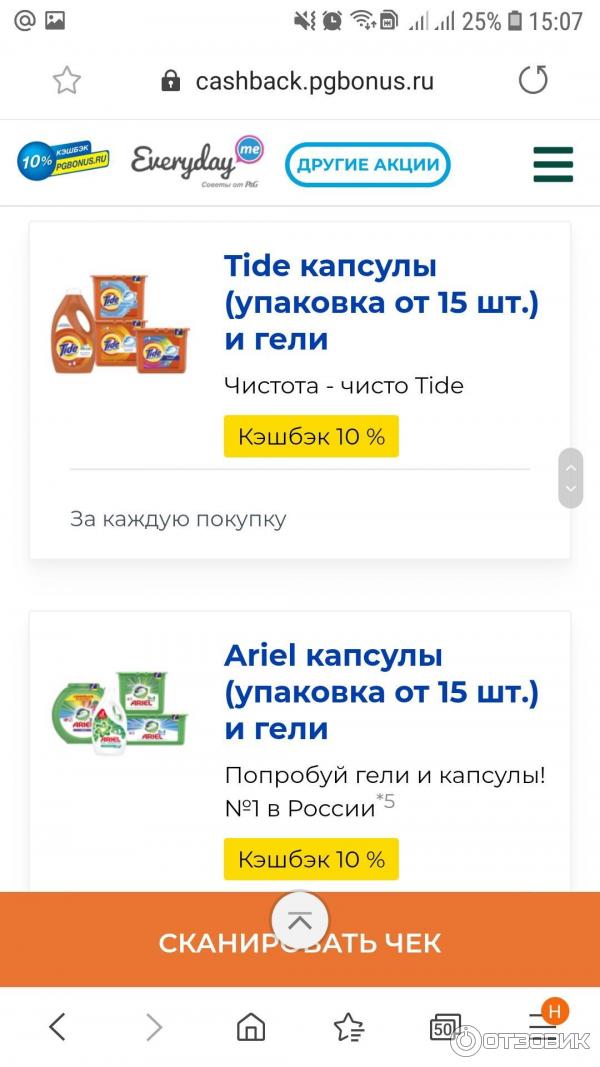Screen dimensions: 600x1067
Task: Go back with browser back arrow
Action: tap(58, 1026)
